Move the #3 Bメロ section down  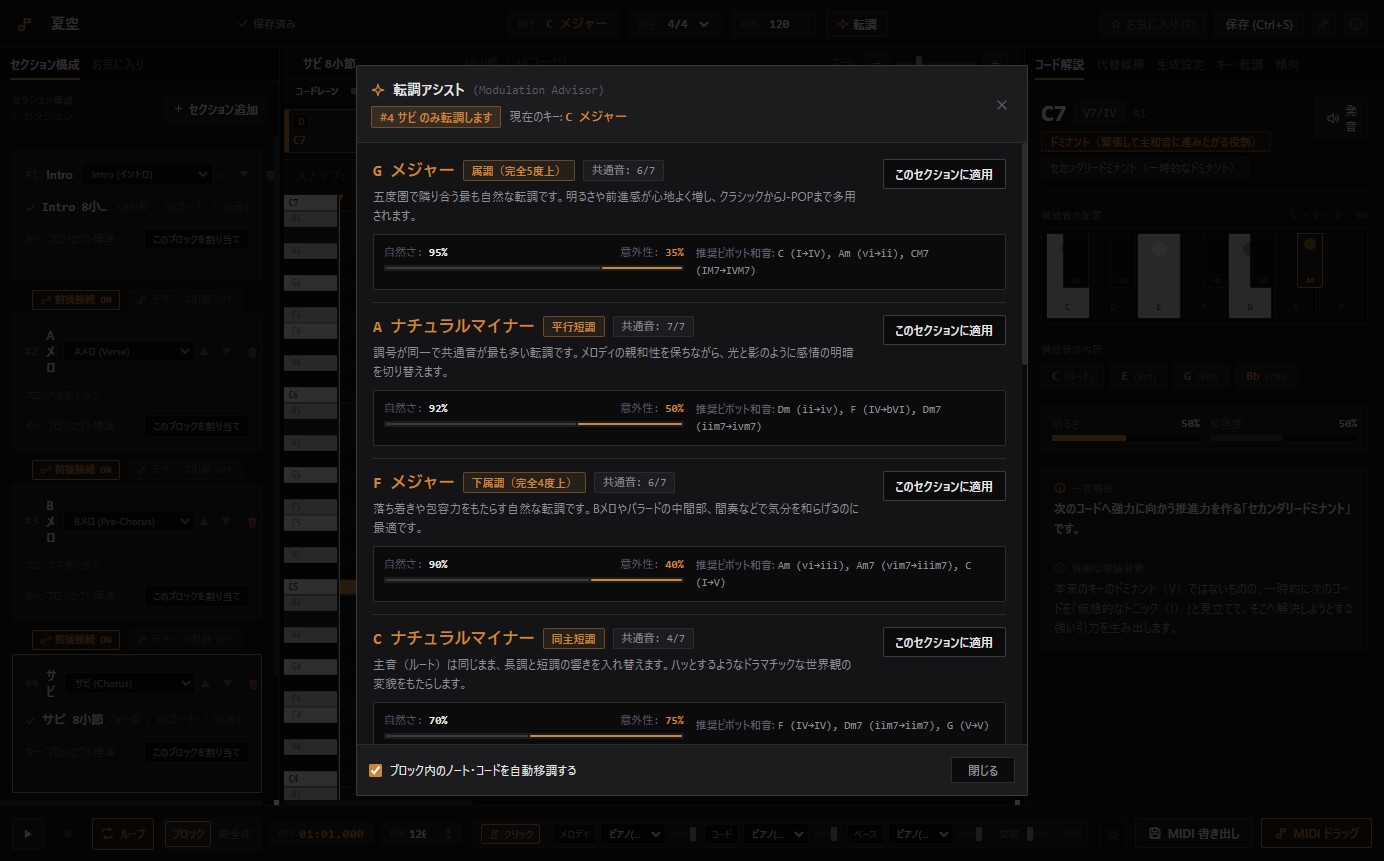pos(227,521)
